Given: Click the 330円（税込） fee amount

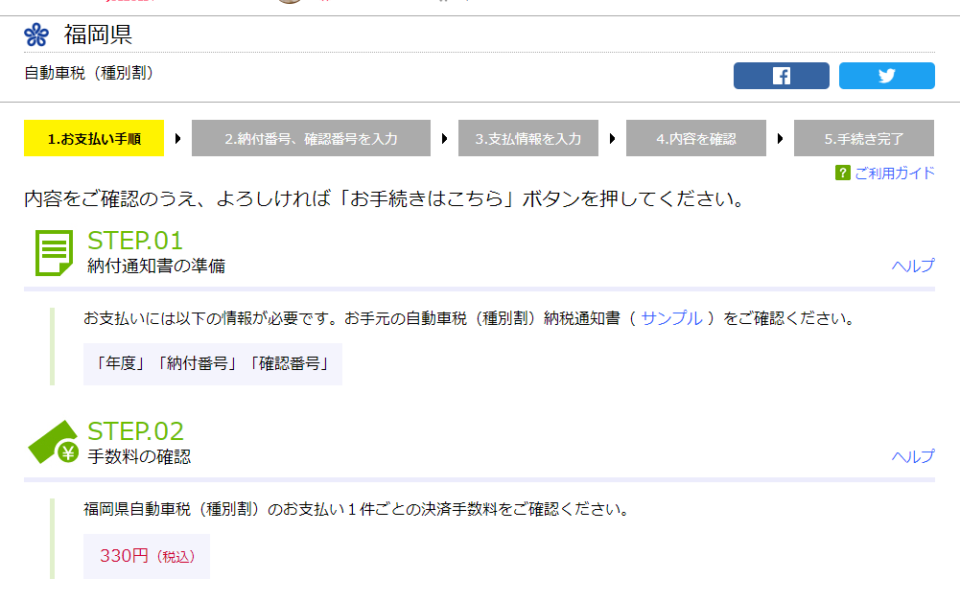Looking at the screenshot, I should click(147, 556).
